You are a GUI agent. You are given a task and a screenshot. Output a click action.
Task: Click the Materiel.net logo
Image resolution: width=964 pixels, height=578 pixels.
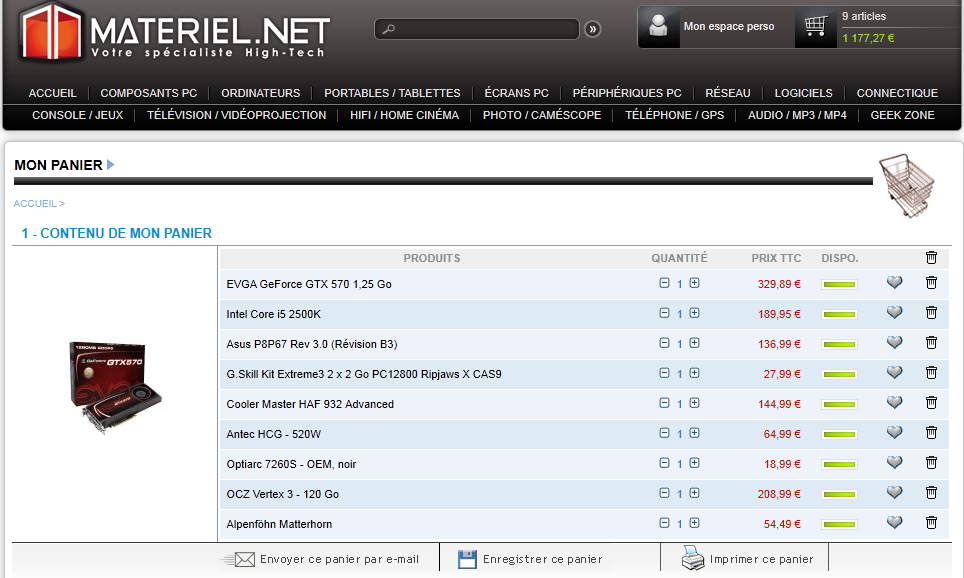click(173, 32)
